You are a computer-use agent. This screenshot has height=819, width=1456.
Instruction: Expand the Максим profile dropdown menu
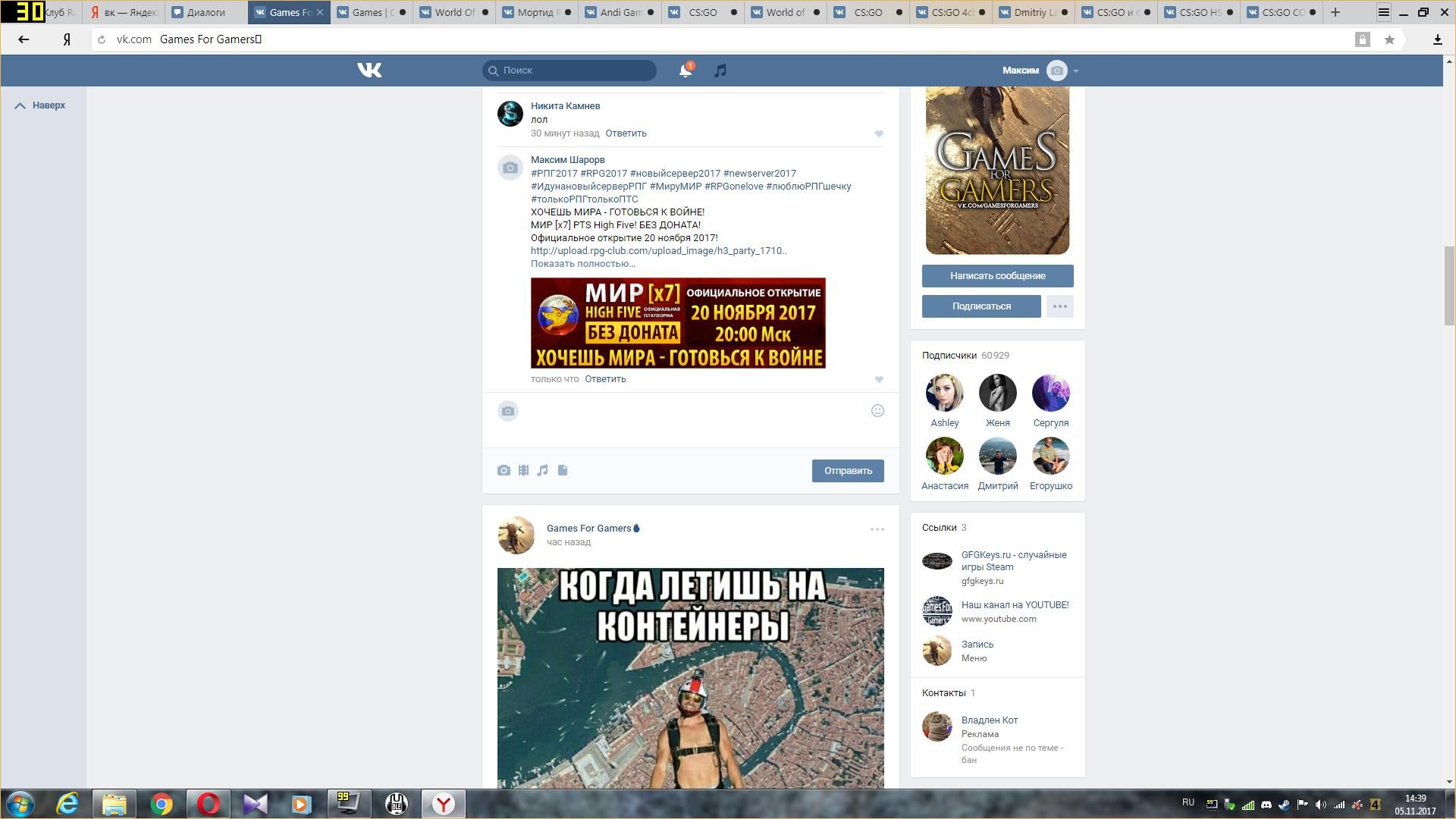point(1075,71)
